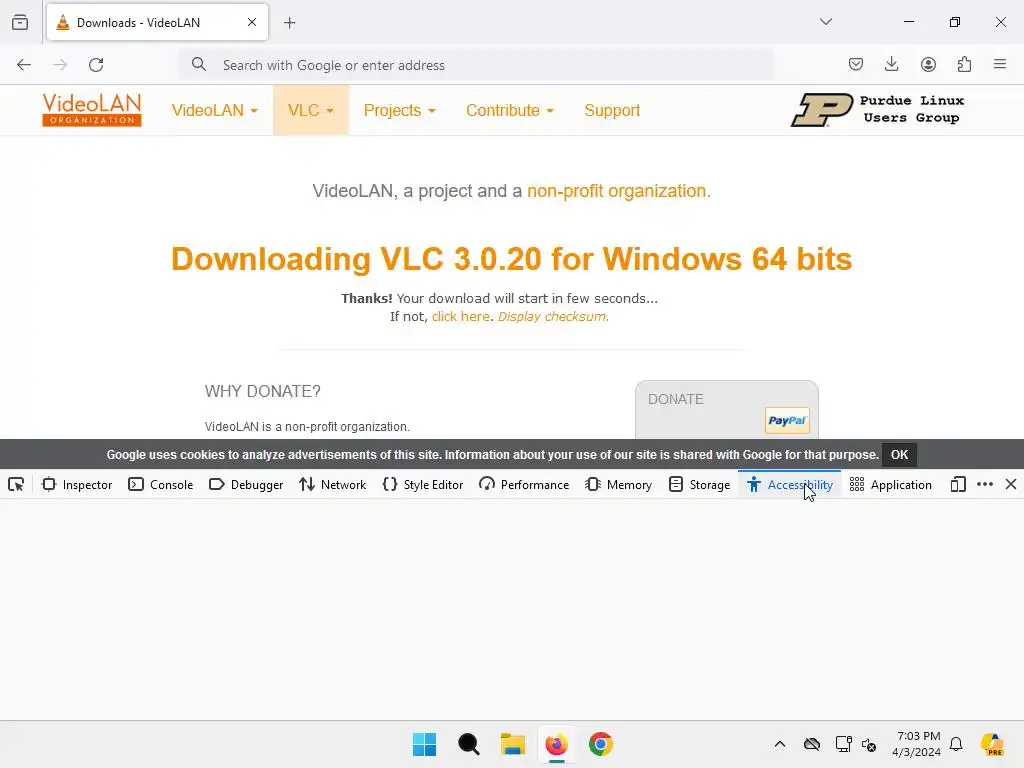
Task: Open File Explorer from taskbar
Action: click(x=513, y=744)
